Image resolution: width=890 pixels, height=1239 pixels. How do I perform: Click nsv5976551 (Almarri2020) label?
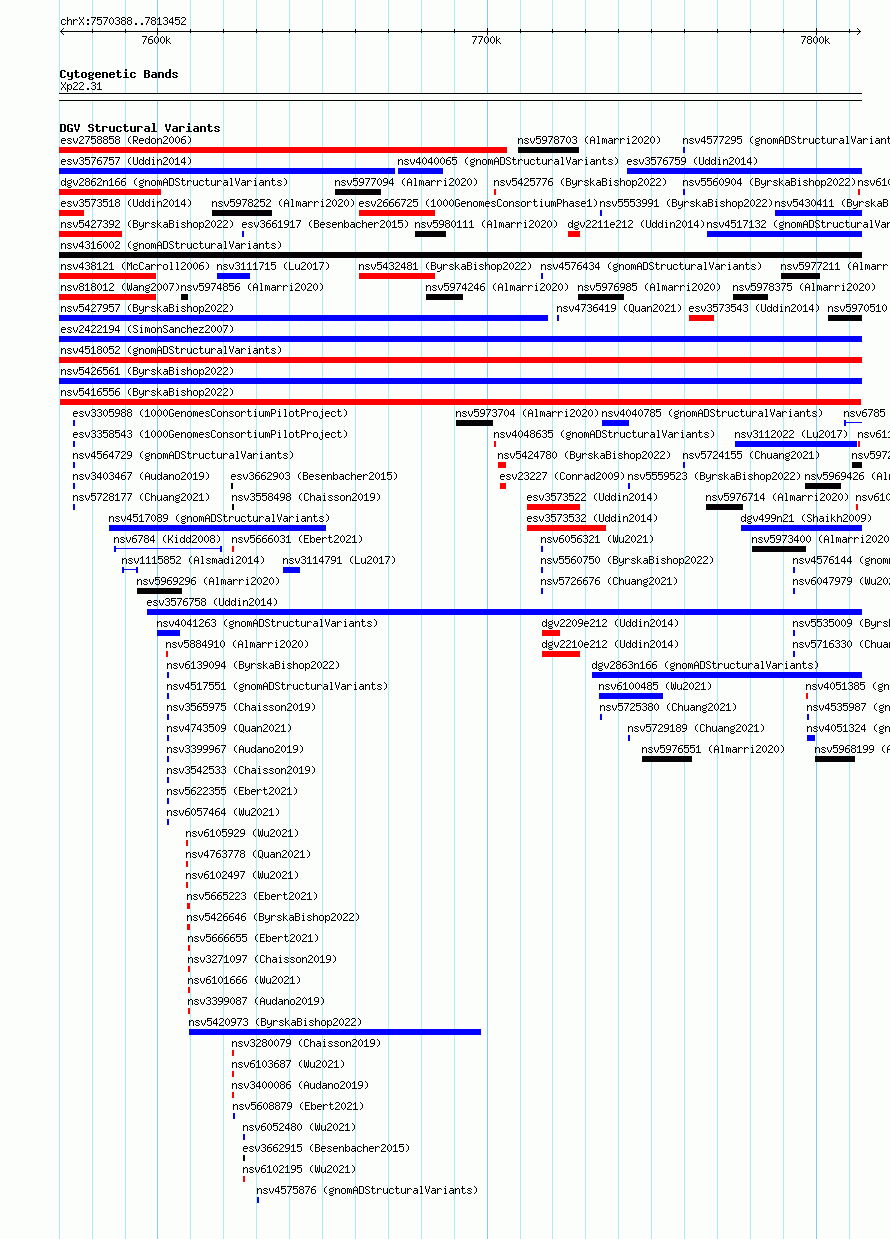pyautogui.click(x=713, y=750)
